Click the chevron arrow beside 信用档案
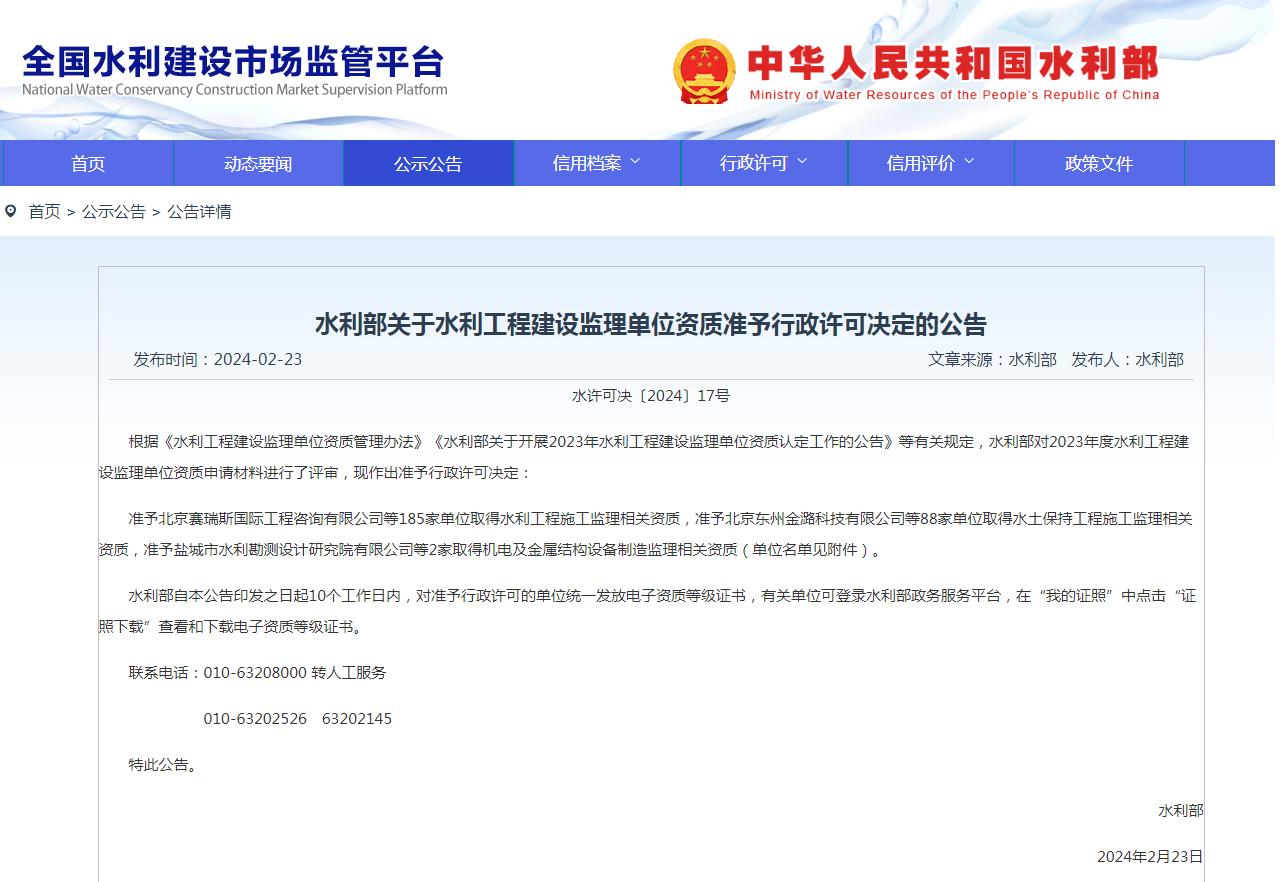Screen dimensions: 1283x882 [x=635, y=162]
